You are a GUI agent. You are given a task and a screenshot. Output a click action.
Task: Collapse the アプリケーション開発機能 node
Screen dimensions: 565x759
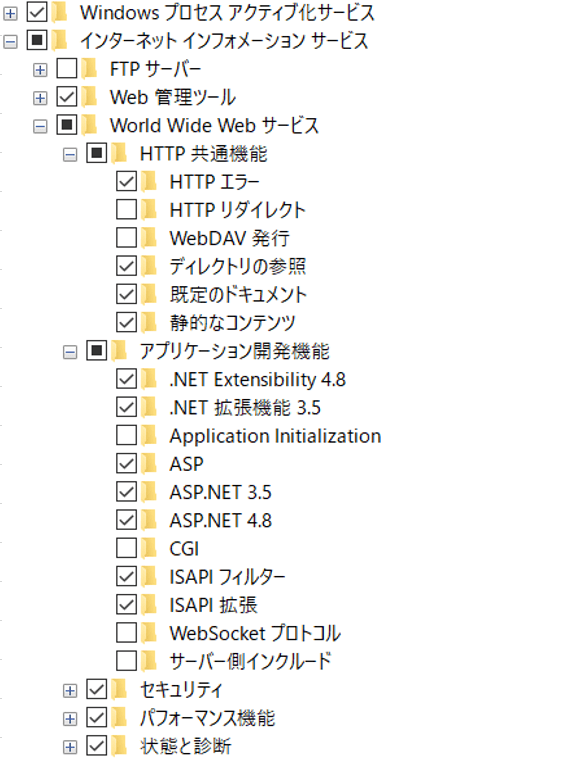coord(70,352)
